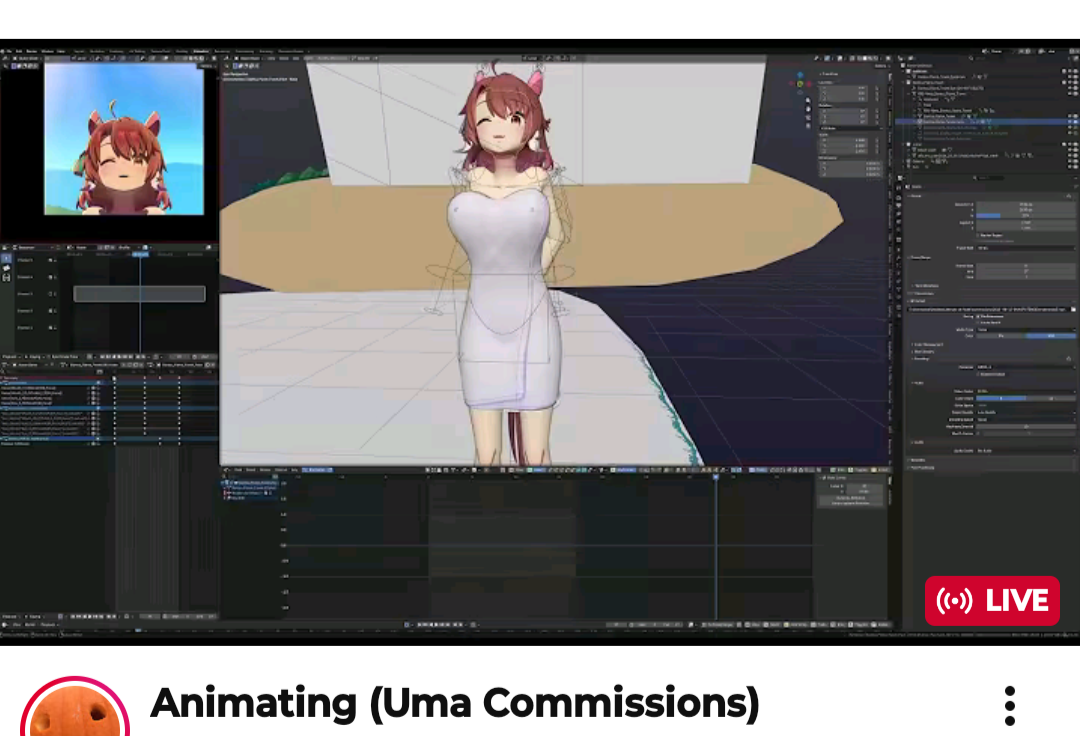Toggle perspective/orthographic grid icon in viewport

808,126
